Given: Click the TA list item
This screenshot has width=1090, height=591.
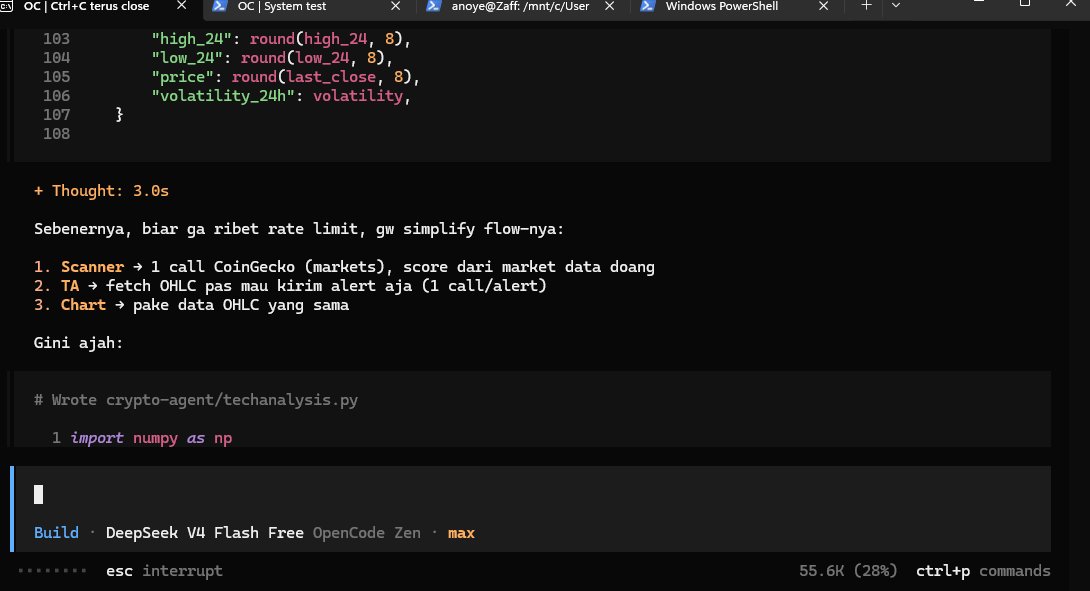Looking at the screenshot, I should coord(290,286).
